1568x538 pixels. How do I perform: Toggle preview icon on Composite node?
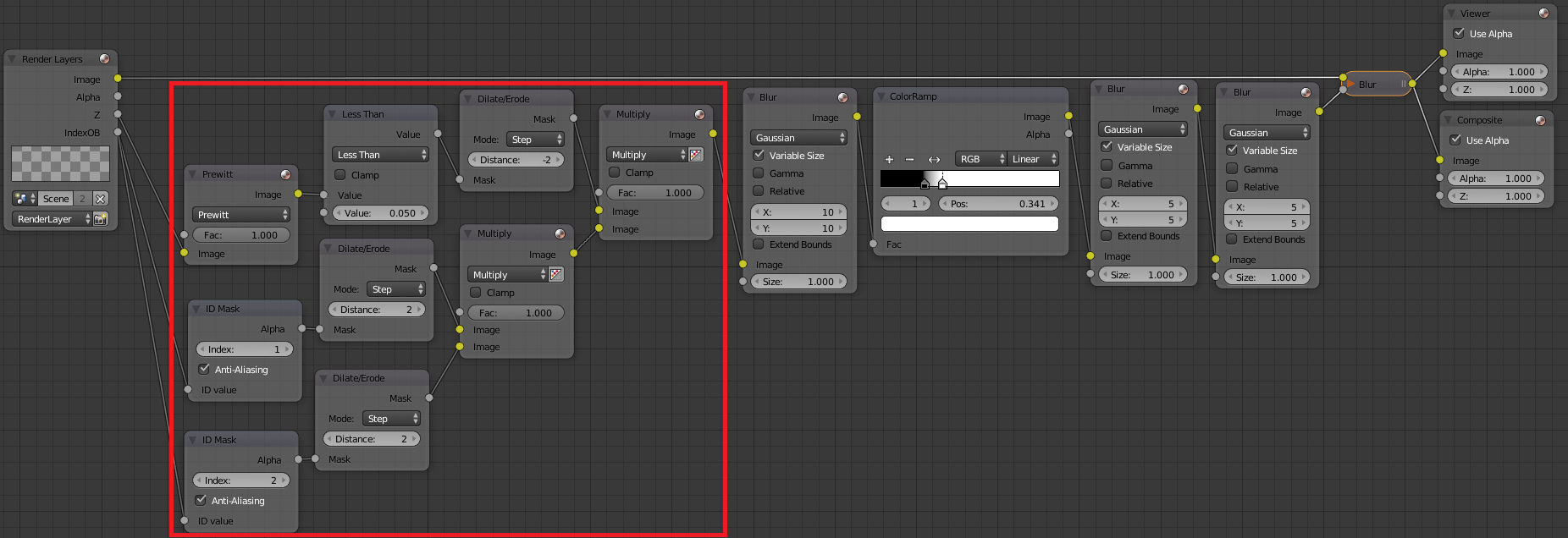[x=1540, y=120]
